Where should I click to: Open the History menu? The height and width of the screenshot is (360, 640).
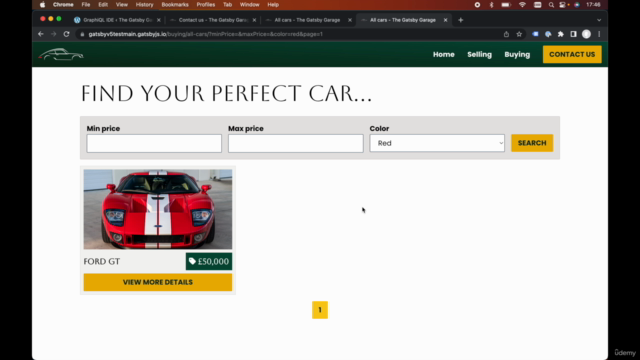pyautogui.click(x=144, y=5)
